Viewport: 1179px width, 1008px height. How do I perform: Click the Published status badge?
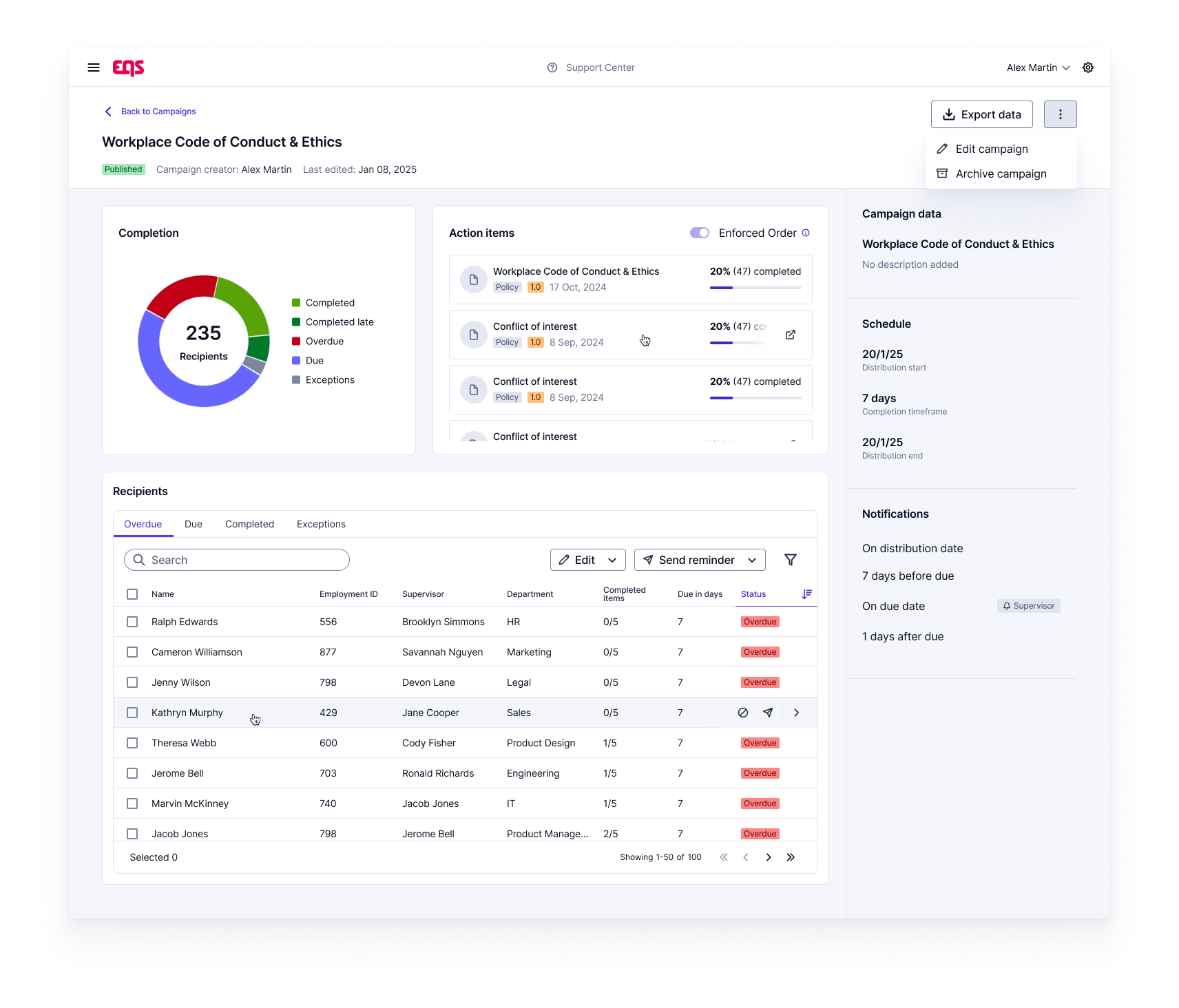(123, 169)
